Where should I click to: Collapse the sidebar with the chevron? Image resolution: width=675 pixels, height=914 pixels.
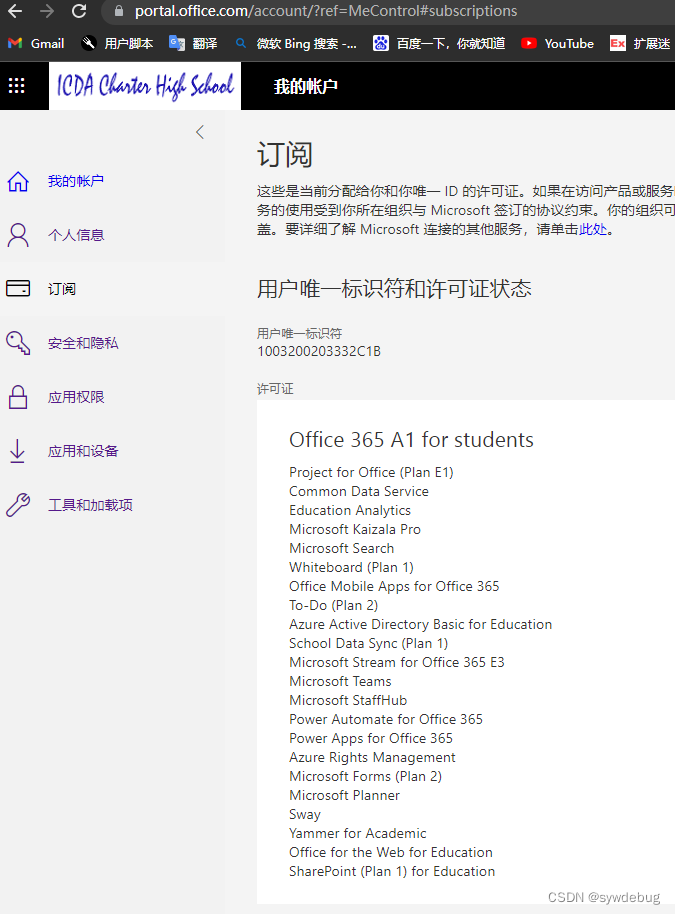tap(200, 132)
